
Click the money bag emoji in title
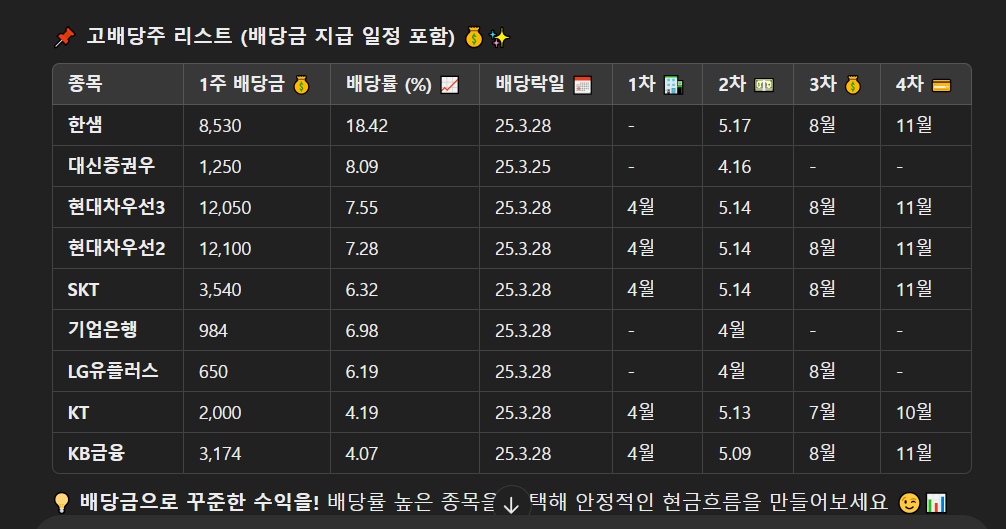pyautogui.click(x=473, y=38)
